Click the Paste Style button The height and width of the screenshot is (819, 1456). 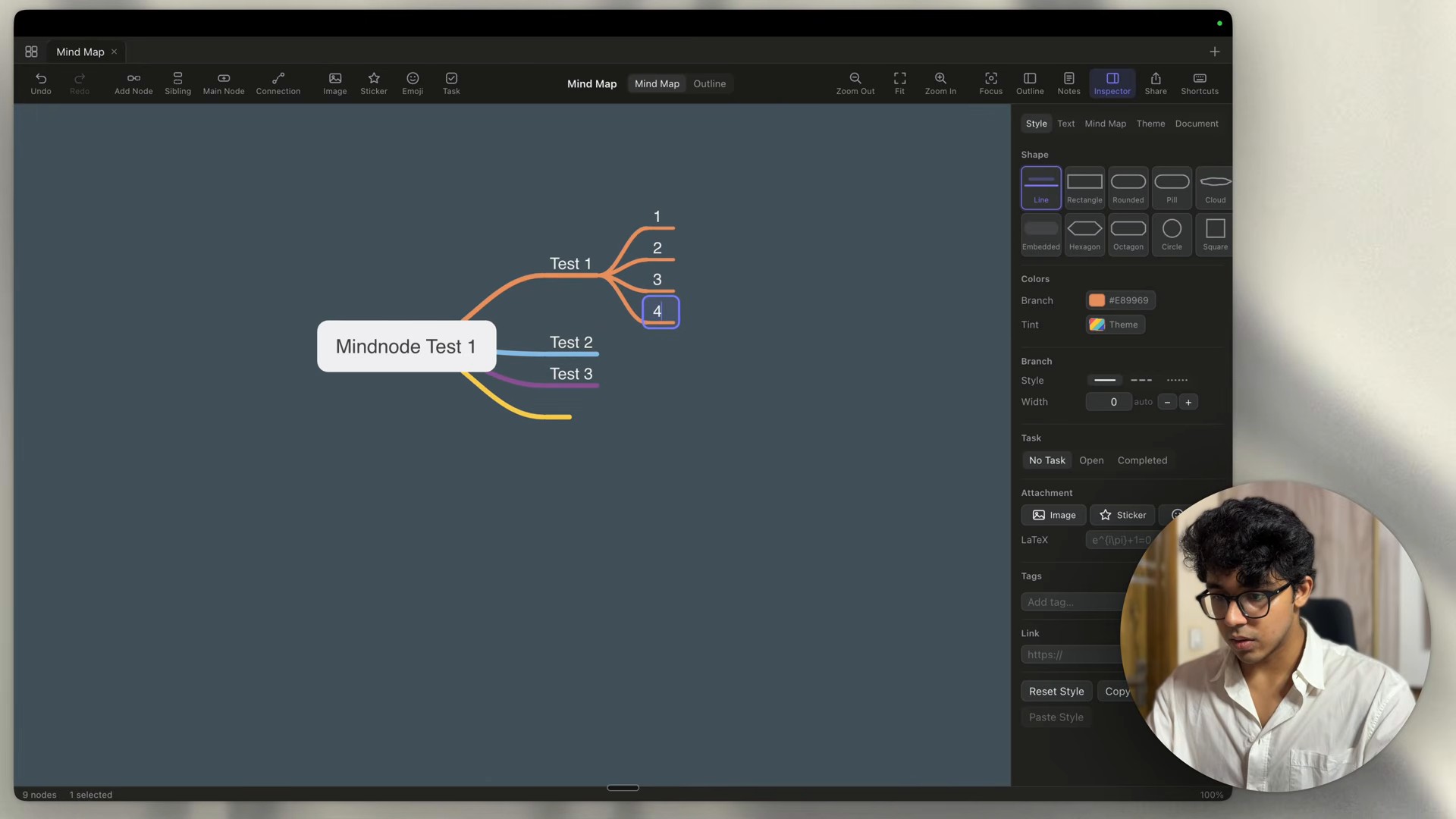tap(1056, 717)
